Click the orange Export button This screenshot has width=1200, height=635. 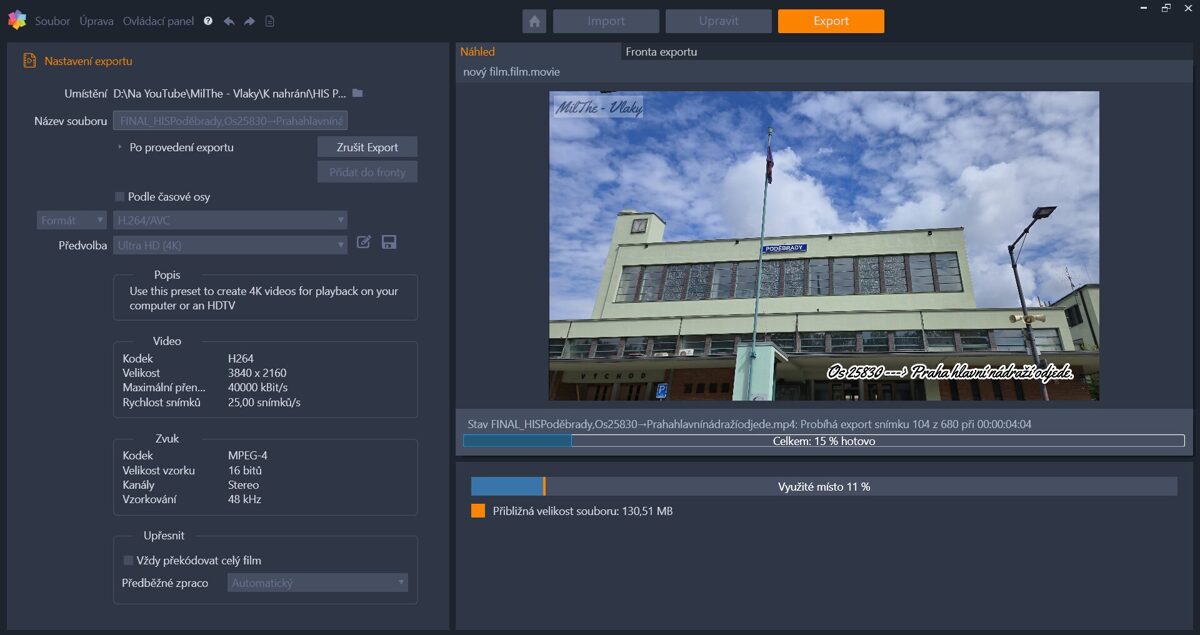(x=830, y=20)
